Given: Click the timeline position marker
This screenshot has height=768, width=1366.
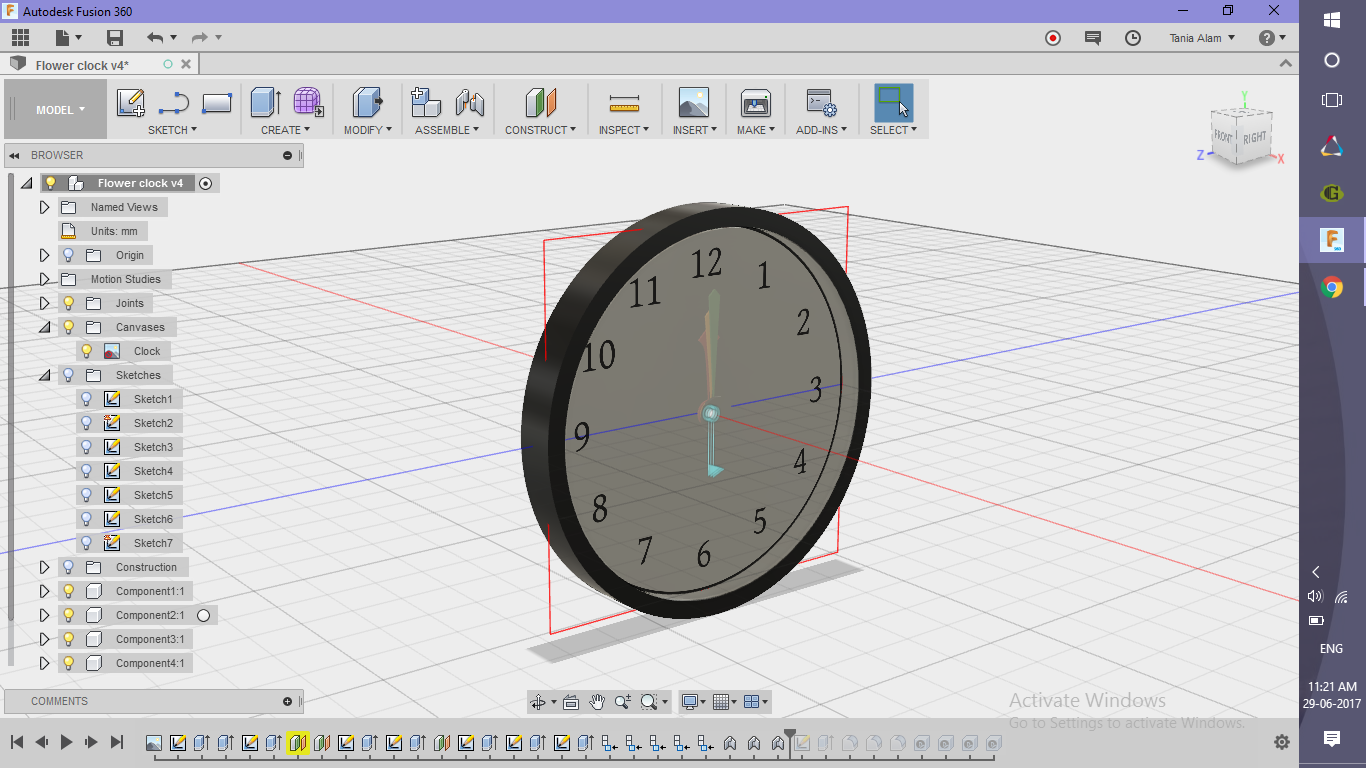Looking at the screenshot, I should [790, 738].
